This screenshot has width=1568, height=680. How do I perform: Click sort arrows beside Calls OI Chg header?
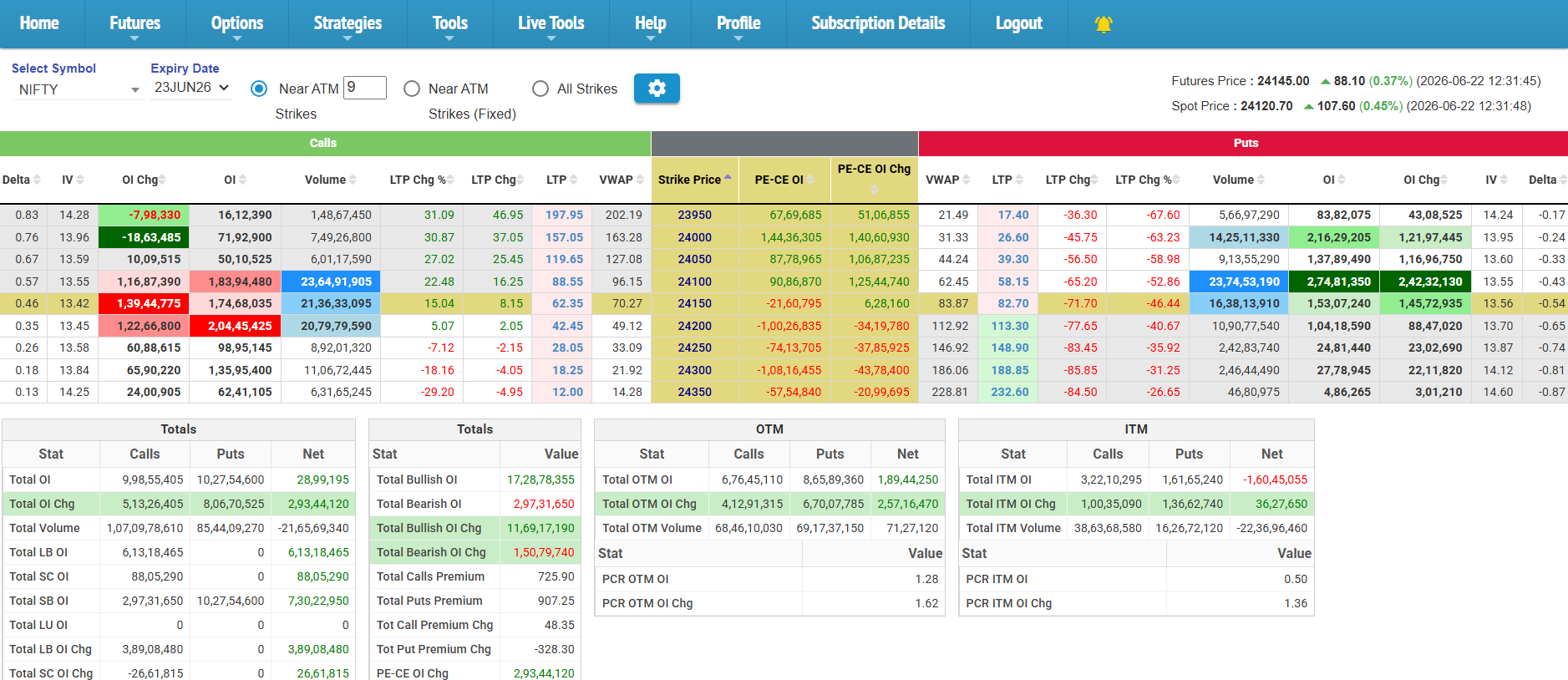(162, 180)
